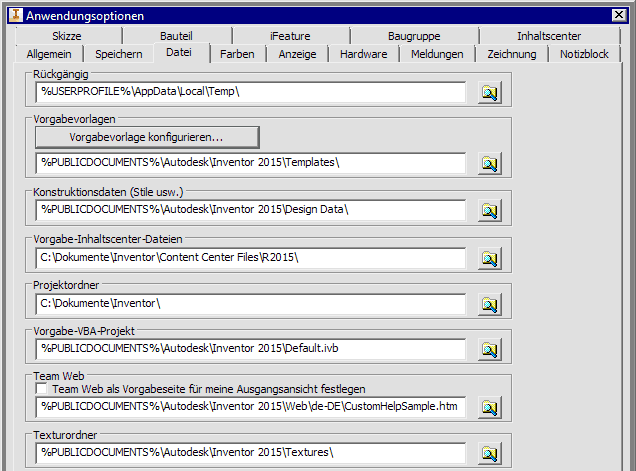The image size is (636, 471).
Task: Browse for the Rückgängig temp folder
Action: tap(488, 93)
